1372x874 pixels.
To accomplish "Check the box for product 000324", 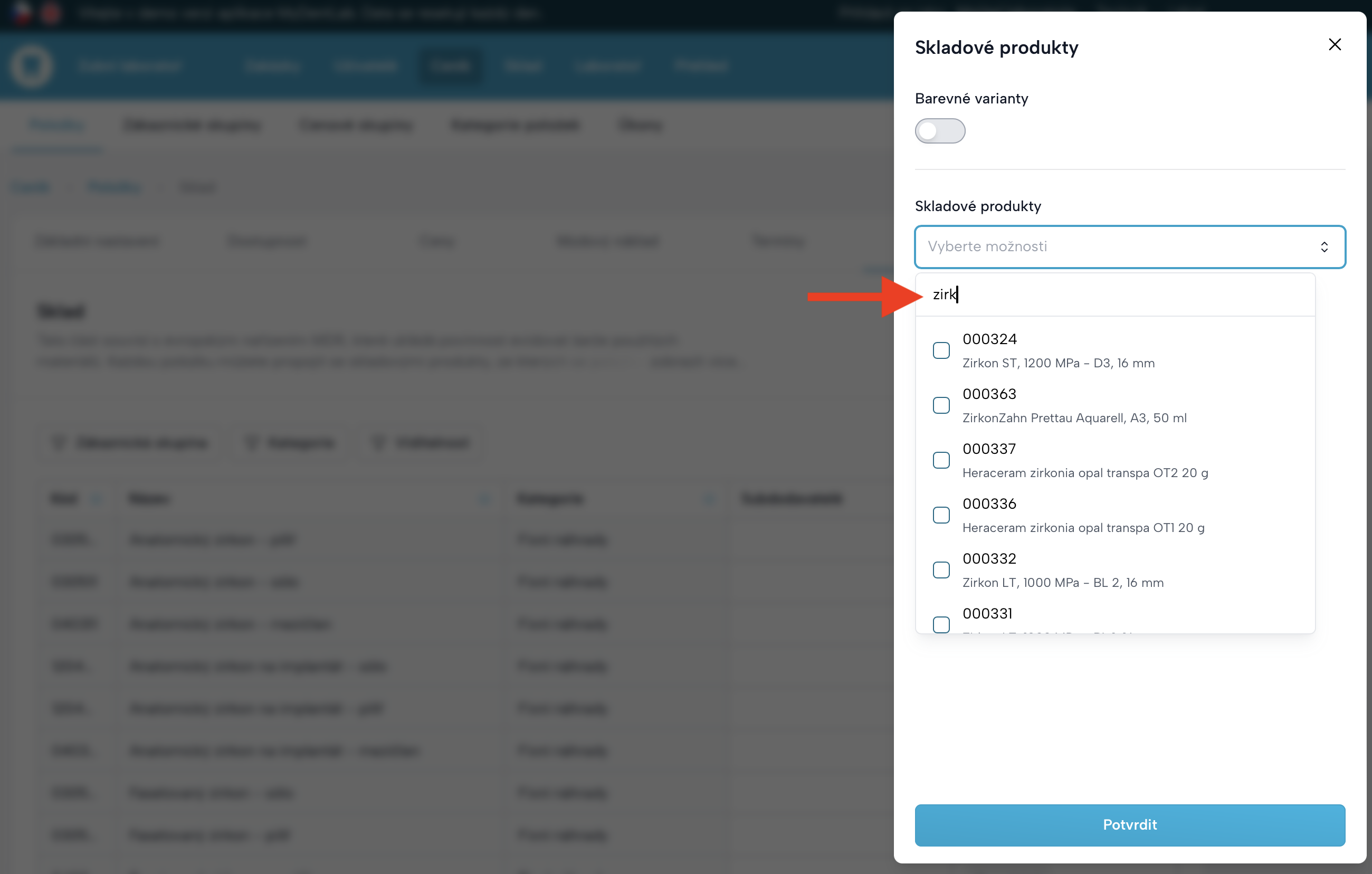I will point(941,350).
